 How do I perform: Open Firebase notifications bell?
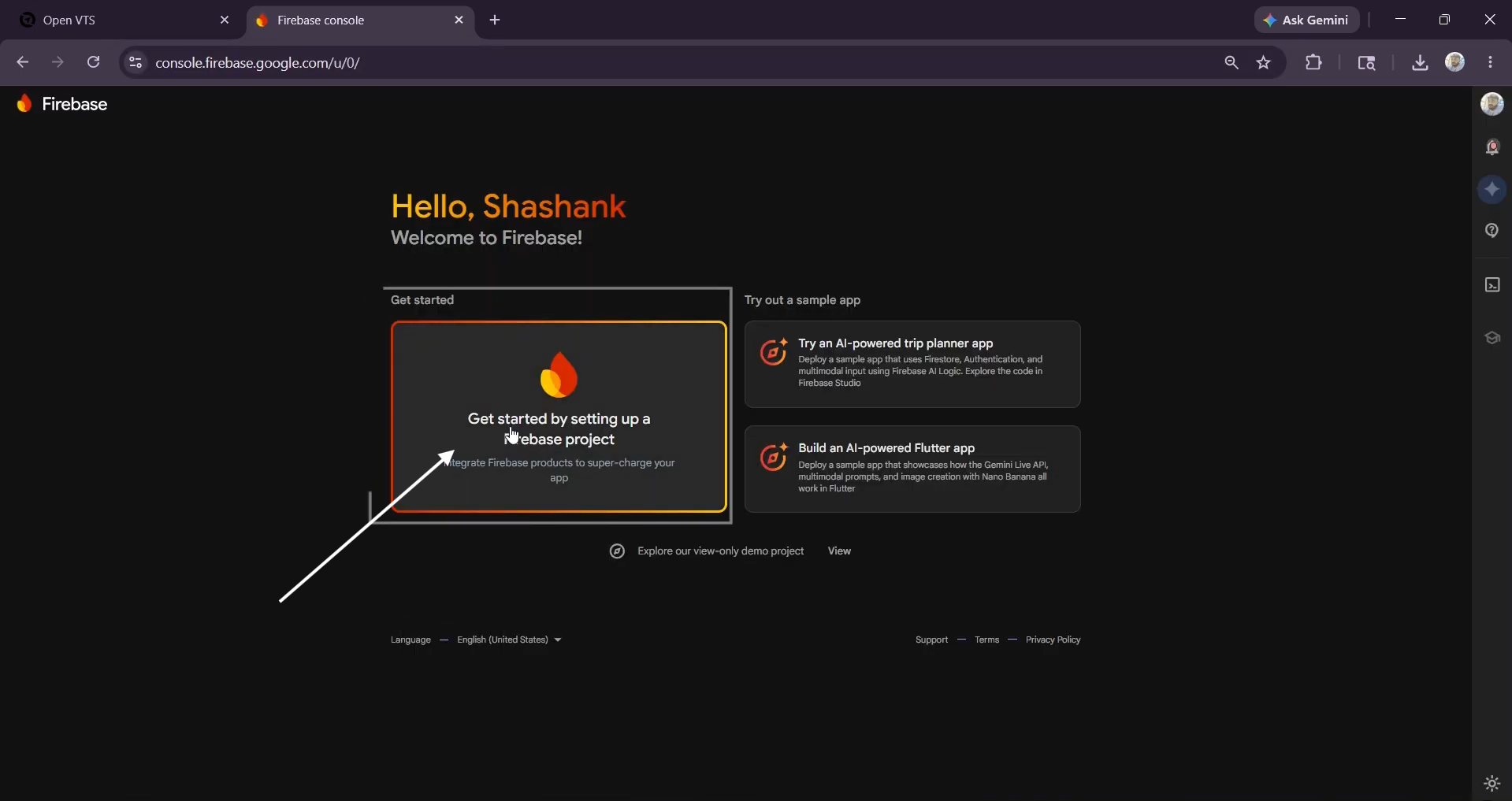1492,147
